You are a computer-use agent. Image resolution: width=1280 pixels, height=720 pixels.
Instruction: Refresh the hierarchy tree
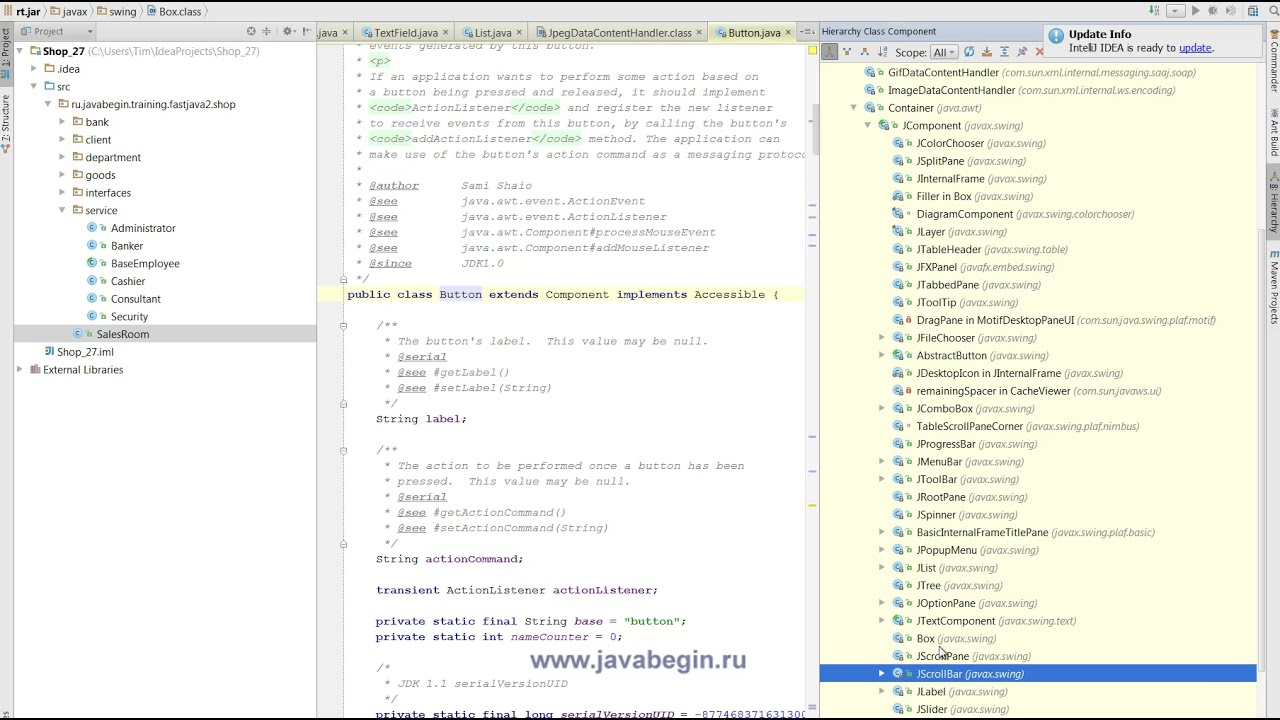[x=969, y=52]
